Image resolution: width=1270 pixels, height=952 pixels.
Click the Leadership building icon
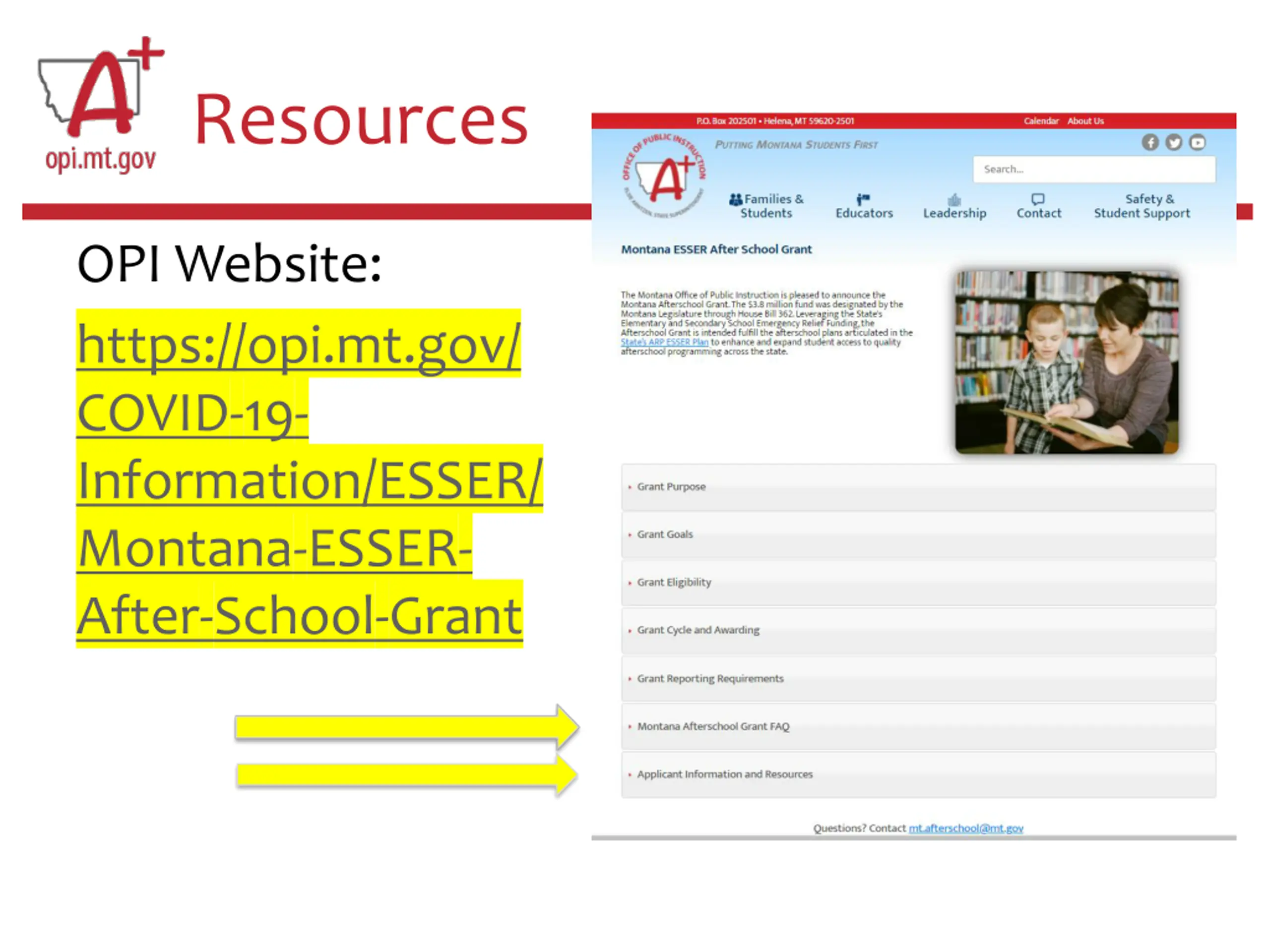coord(954,199)
